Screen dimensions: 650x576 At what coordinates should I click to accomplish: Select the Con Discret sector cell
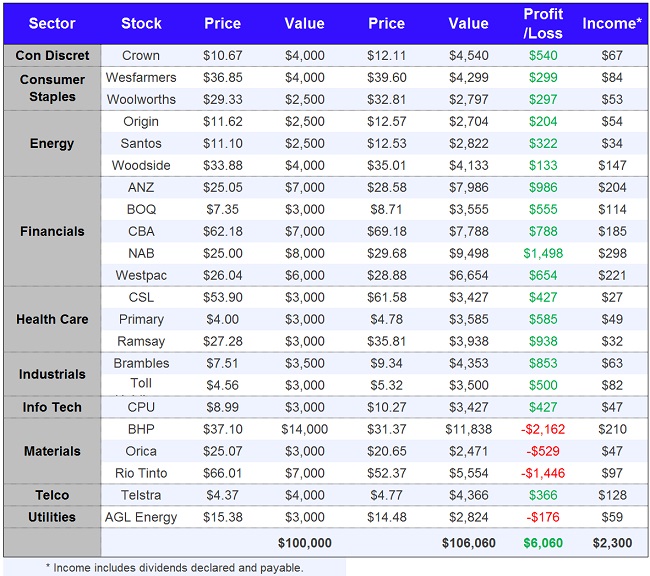52,55
